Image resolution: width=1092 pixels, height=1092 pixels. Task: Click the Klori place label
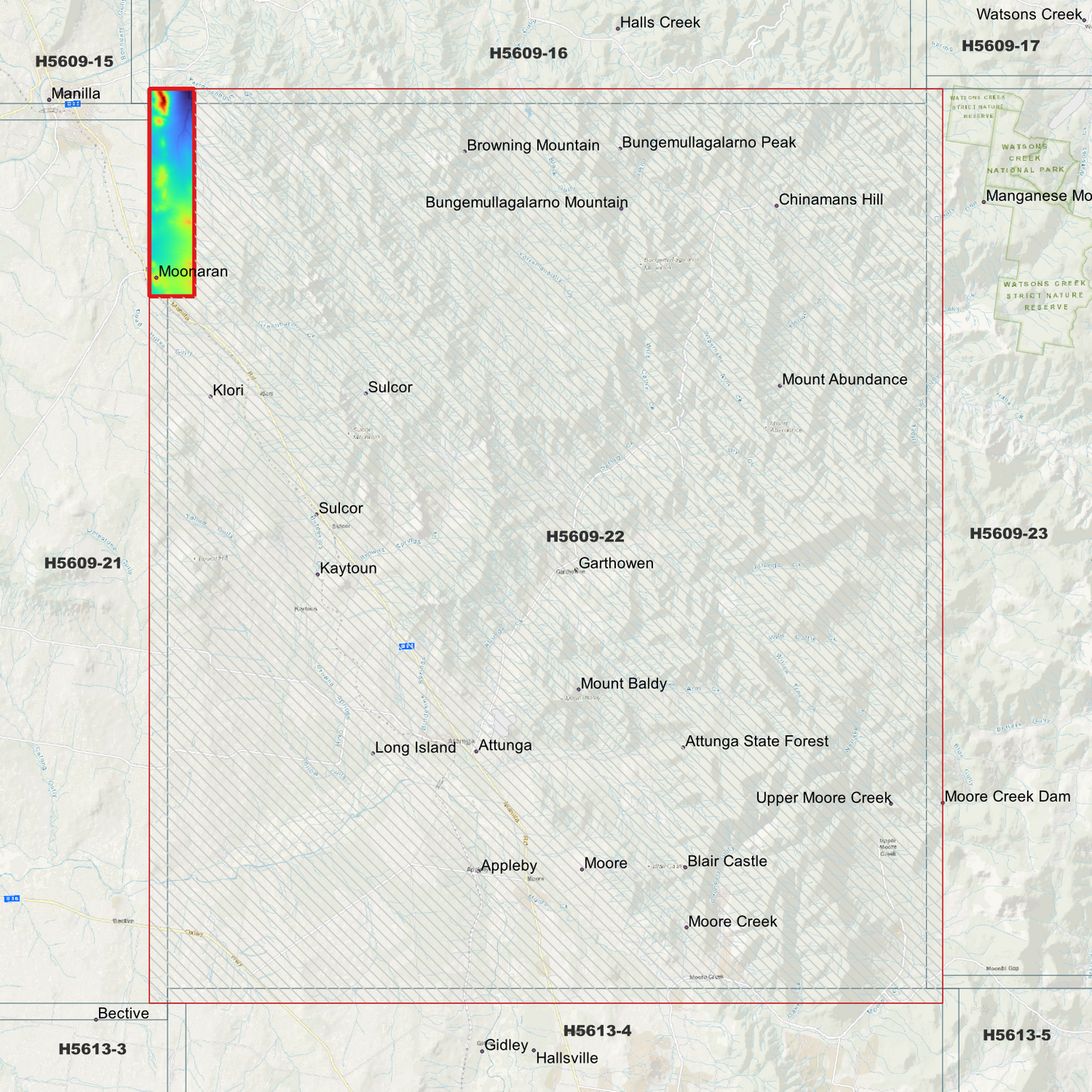(227, 391)
